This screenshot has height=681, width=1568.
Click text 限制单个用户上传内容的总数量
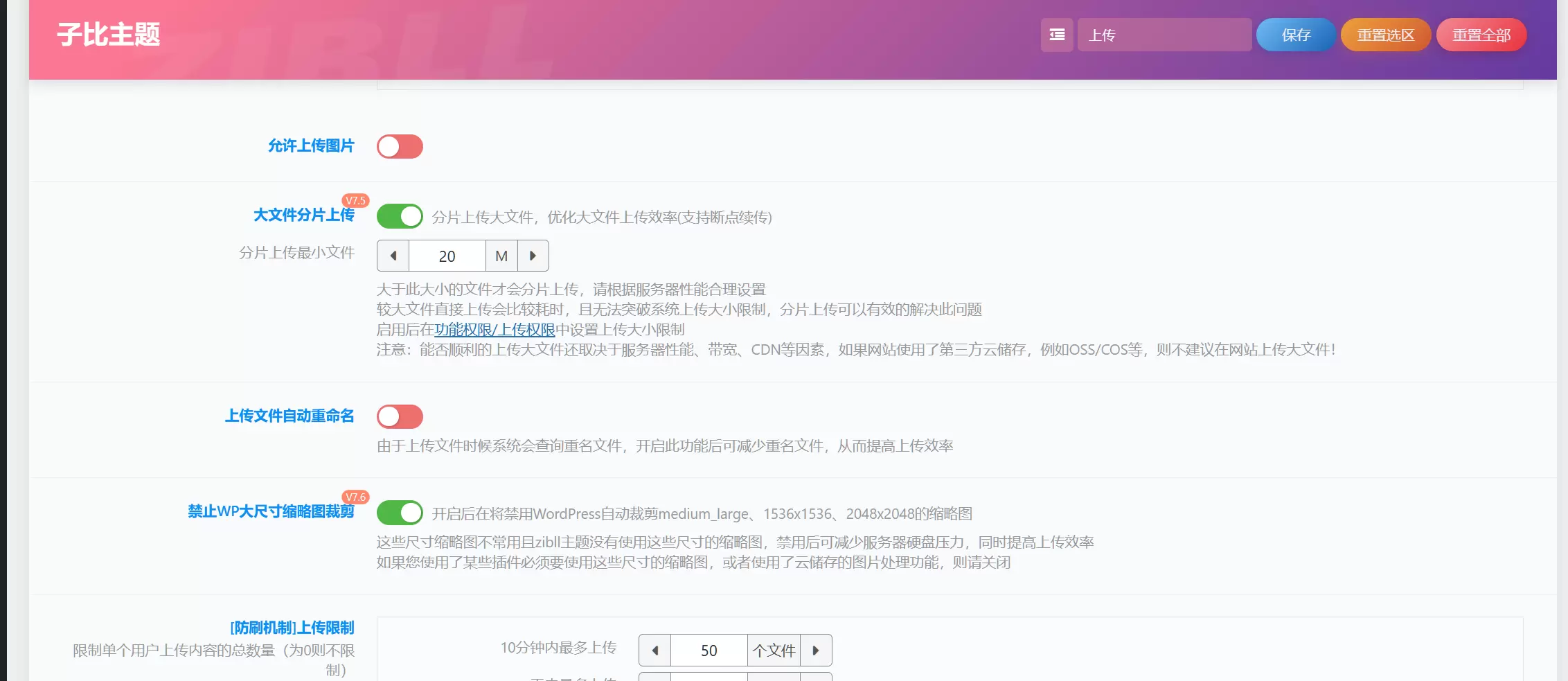214,660
